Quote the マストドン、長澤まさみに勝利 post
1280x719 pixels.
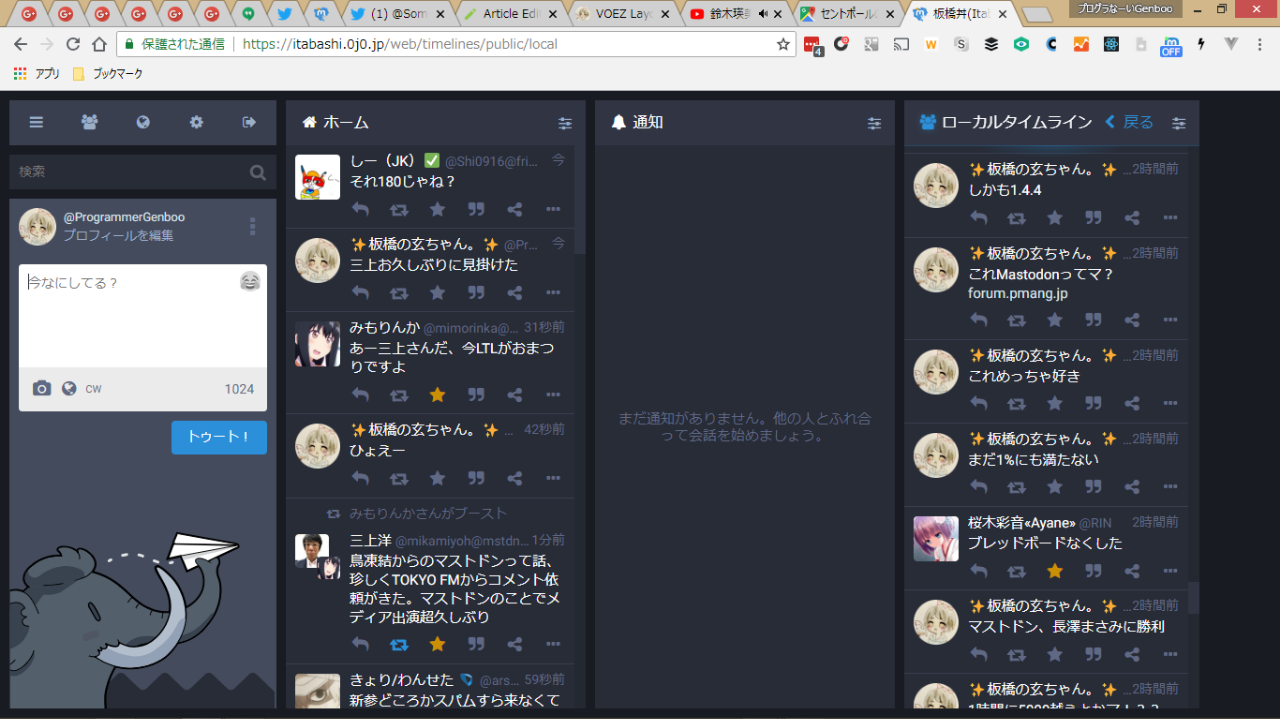click(x=1094, y=654)
